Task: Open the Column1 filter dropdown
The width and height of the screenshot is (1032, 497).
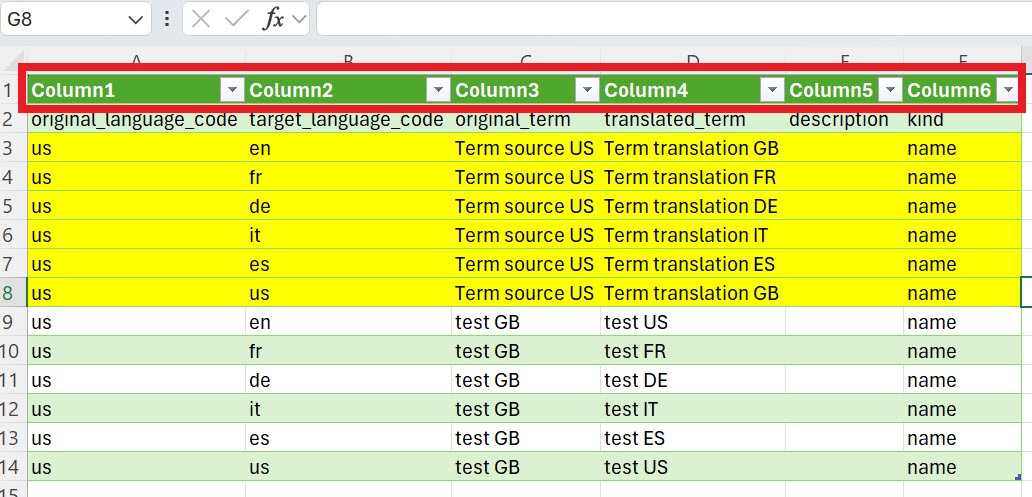Action: pyautogui.click(x=231, y=91)
